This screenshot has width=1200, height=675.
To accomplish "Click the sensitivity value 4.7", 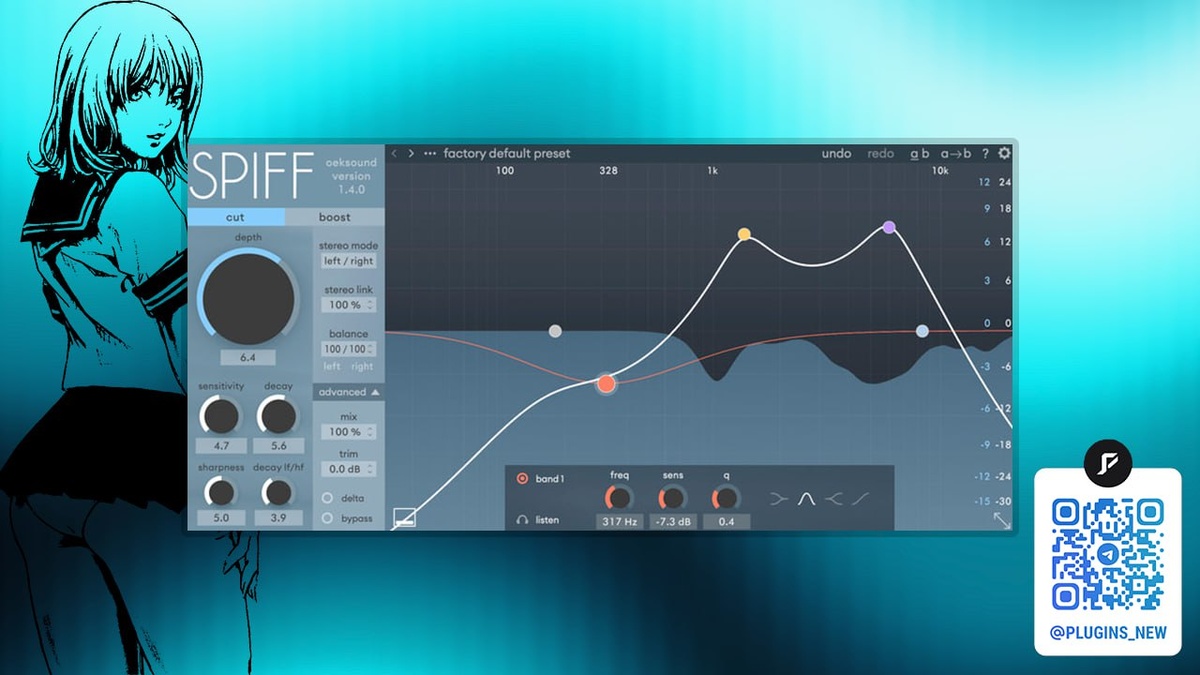I will (221, 446).
